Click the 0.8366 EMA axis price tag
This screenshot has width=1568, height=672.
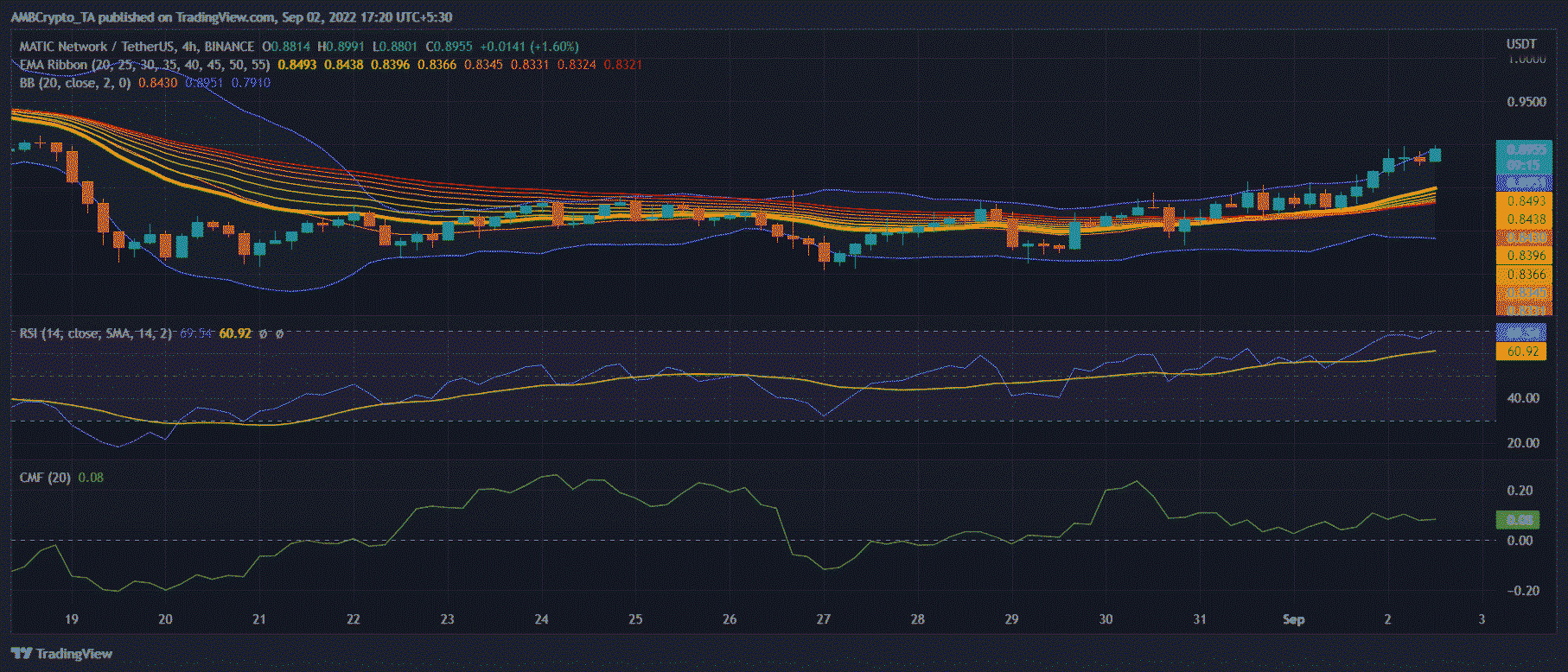(x=1526, y=275)
